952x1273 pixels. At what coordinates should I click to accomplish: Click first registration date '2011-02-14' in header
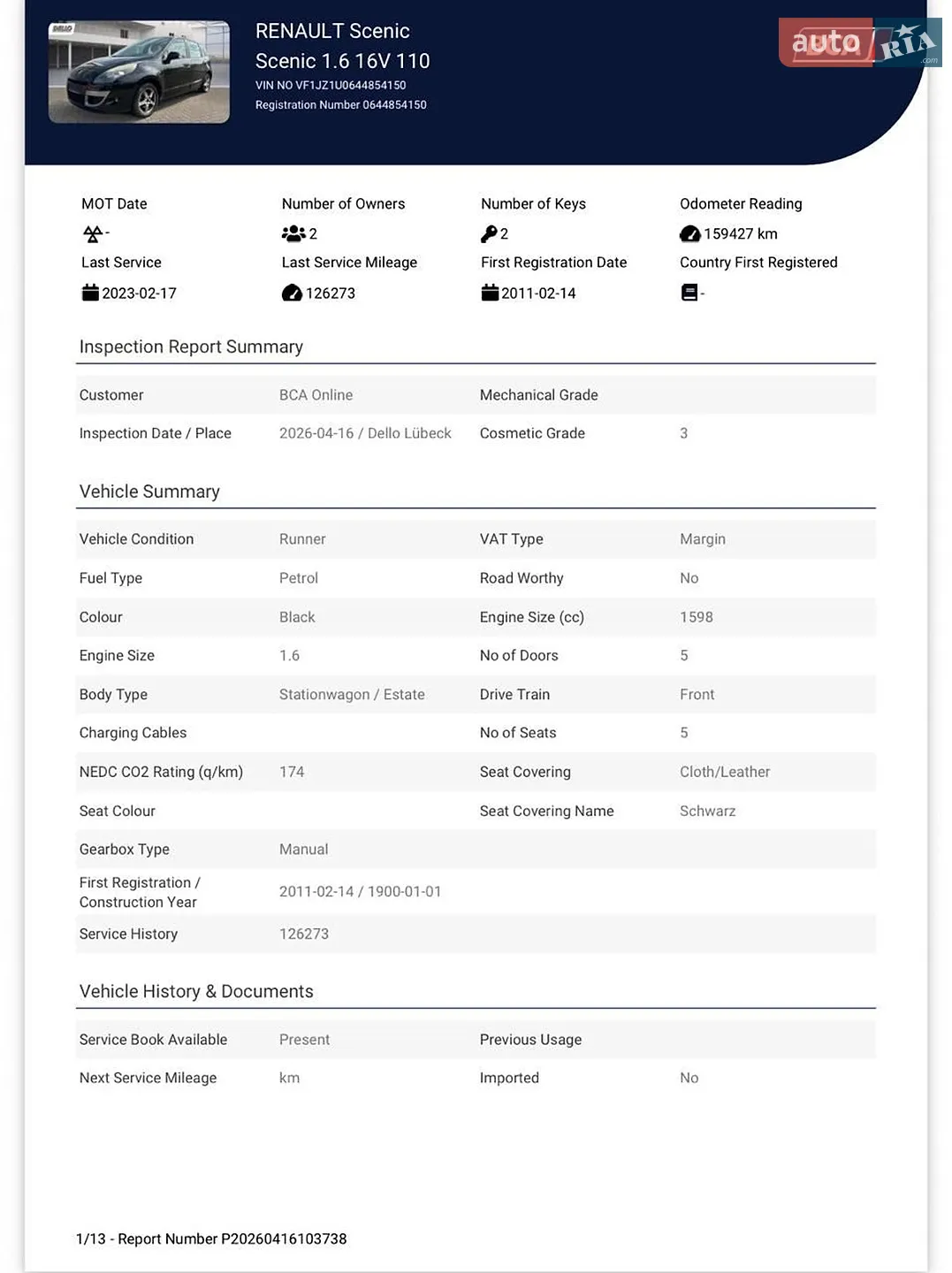[538, 293]
